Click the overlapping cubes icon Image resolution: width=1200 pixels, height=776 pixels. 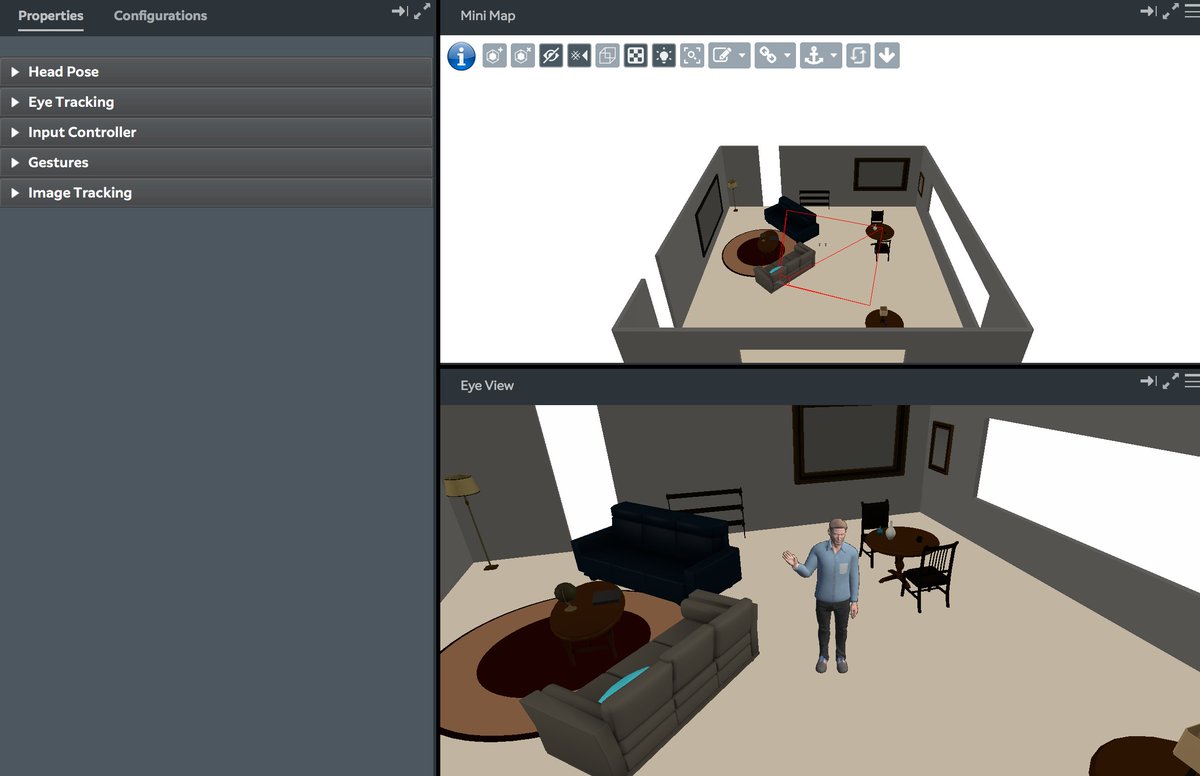607,56
